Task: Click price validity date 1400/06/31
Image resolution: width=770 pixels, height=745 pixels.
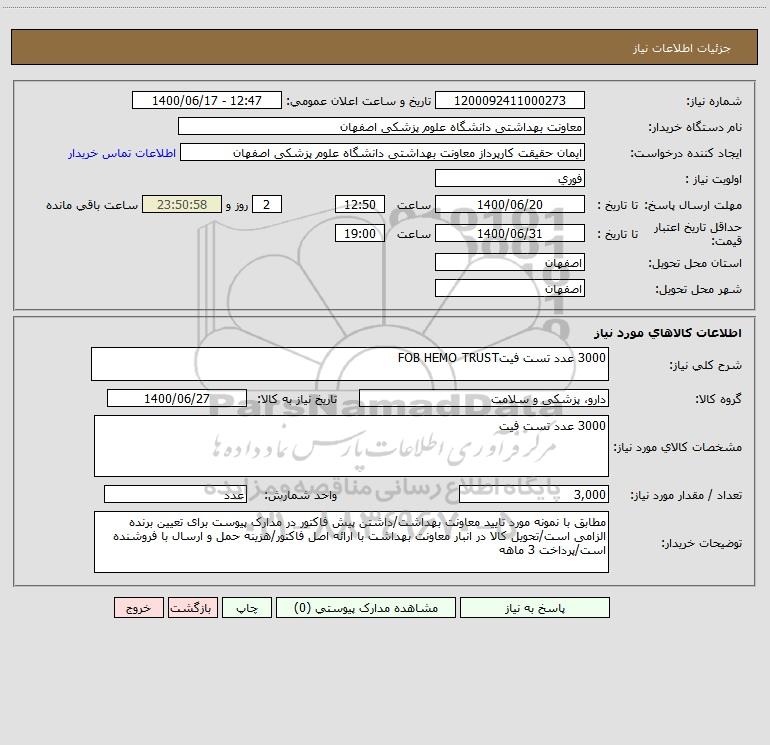Action: point(510,234)
